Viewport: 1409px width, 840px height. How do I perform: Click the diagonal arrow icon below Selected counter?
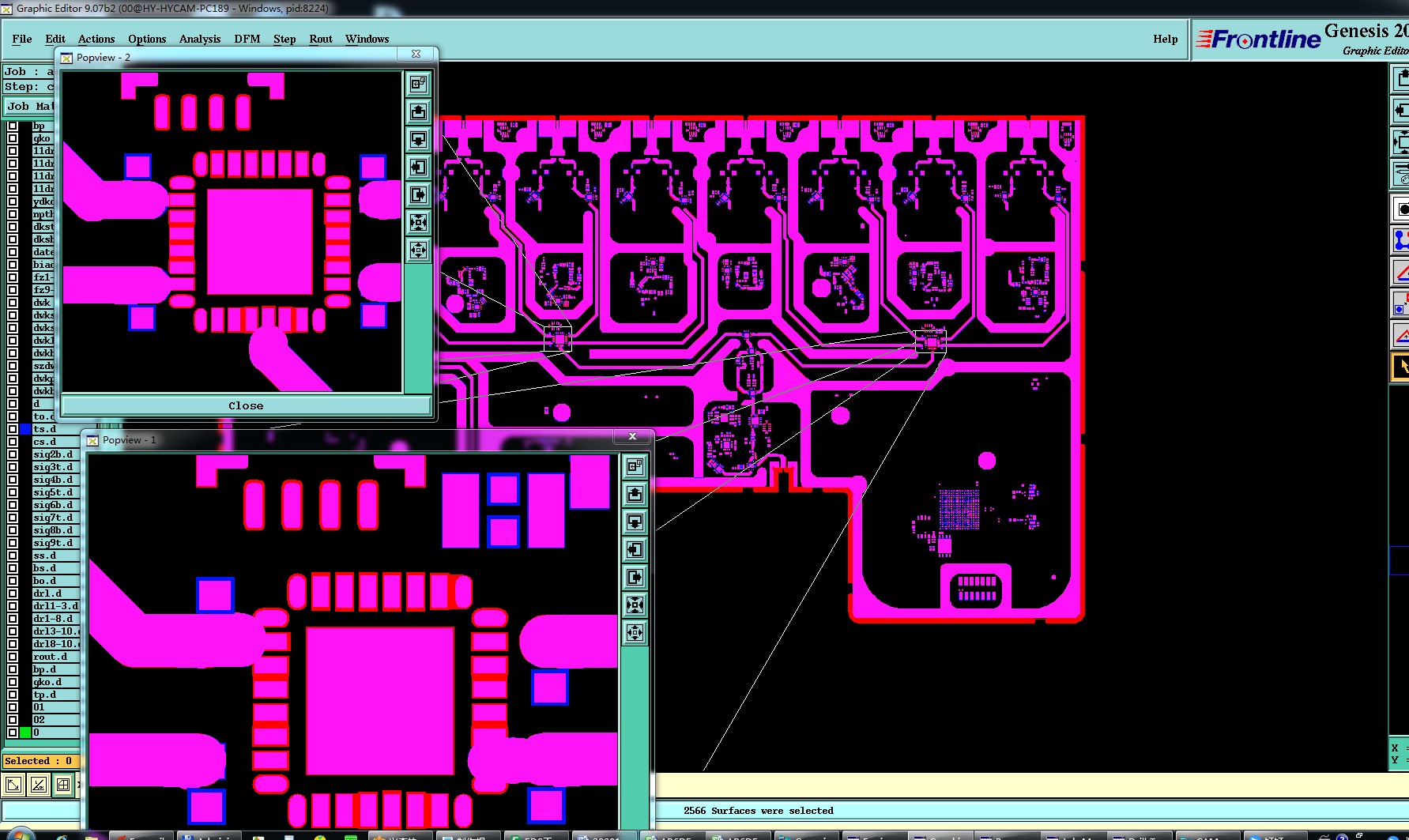[x=13, y=785]
